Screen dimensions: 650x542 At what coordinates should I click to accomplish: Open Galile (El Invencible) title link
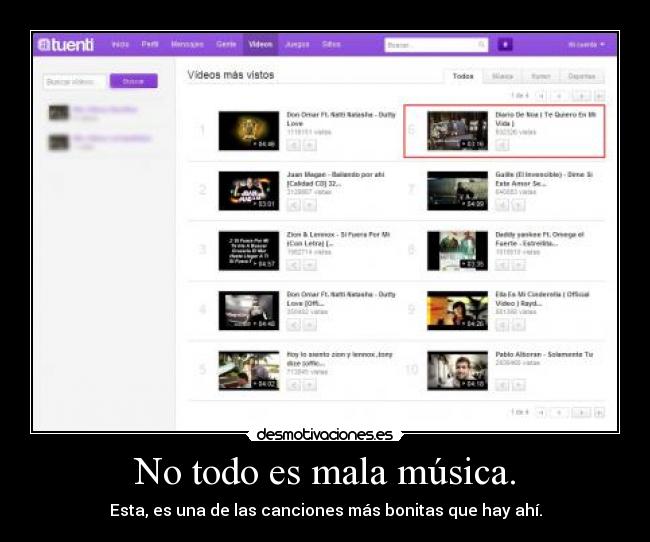[544, 179]
